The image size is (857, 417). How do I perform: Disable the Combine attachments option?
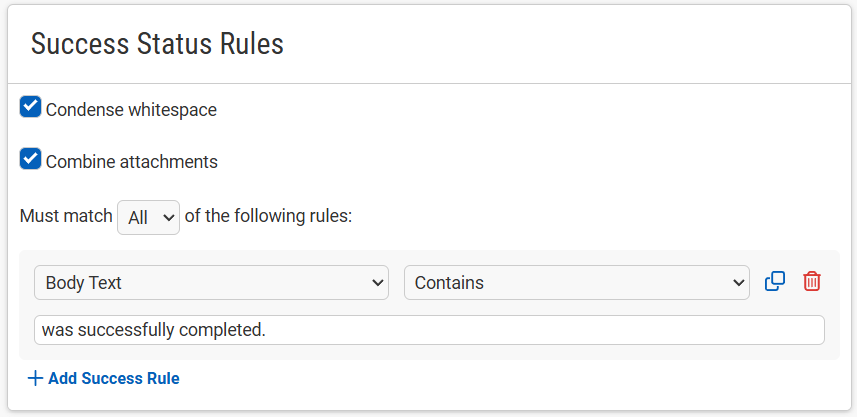tap(31, 159)
